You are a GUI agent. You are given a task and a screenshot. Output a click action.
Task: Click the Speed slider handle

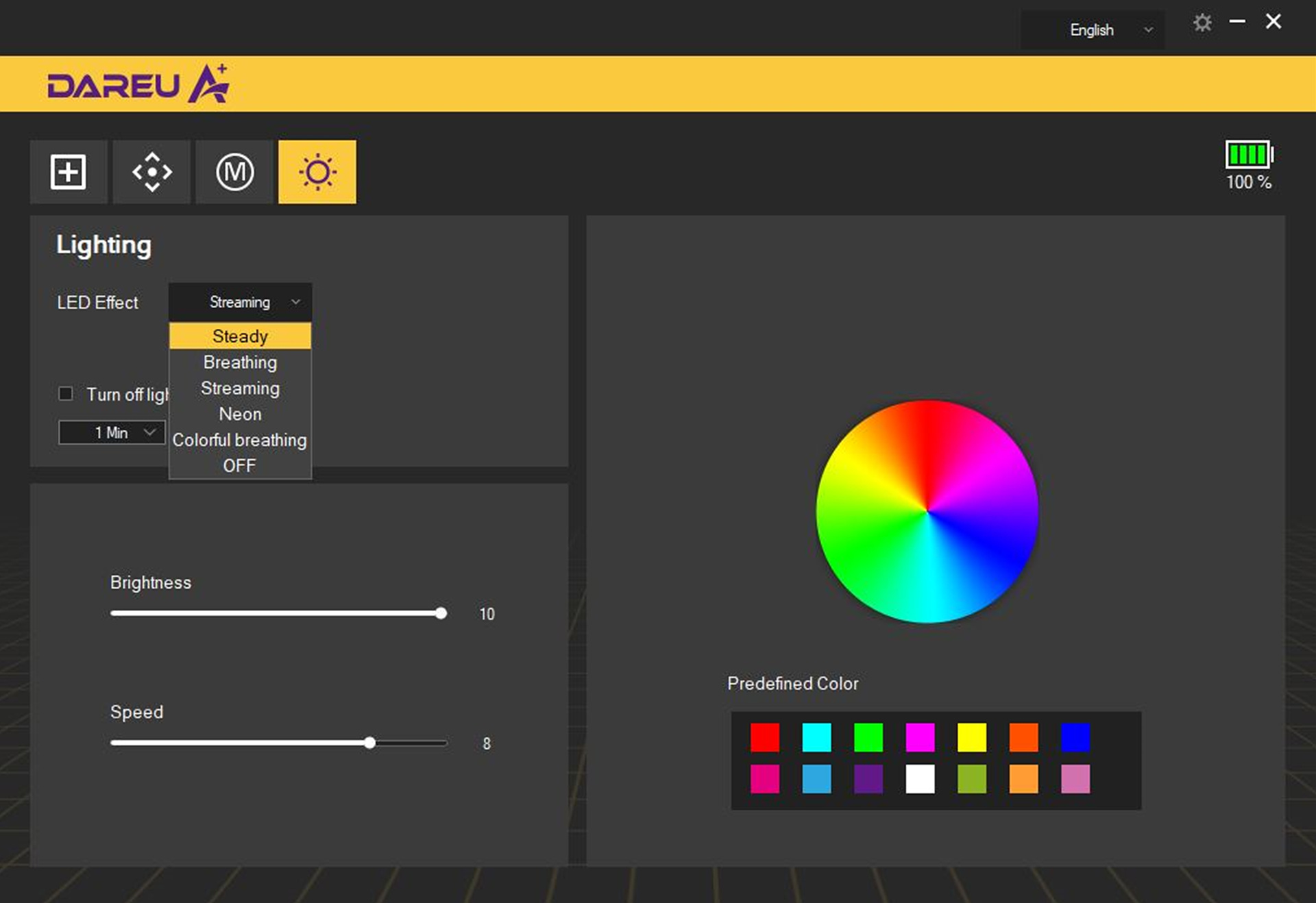point(369,743)
